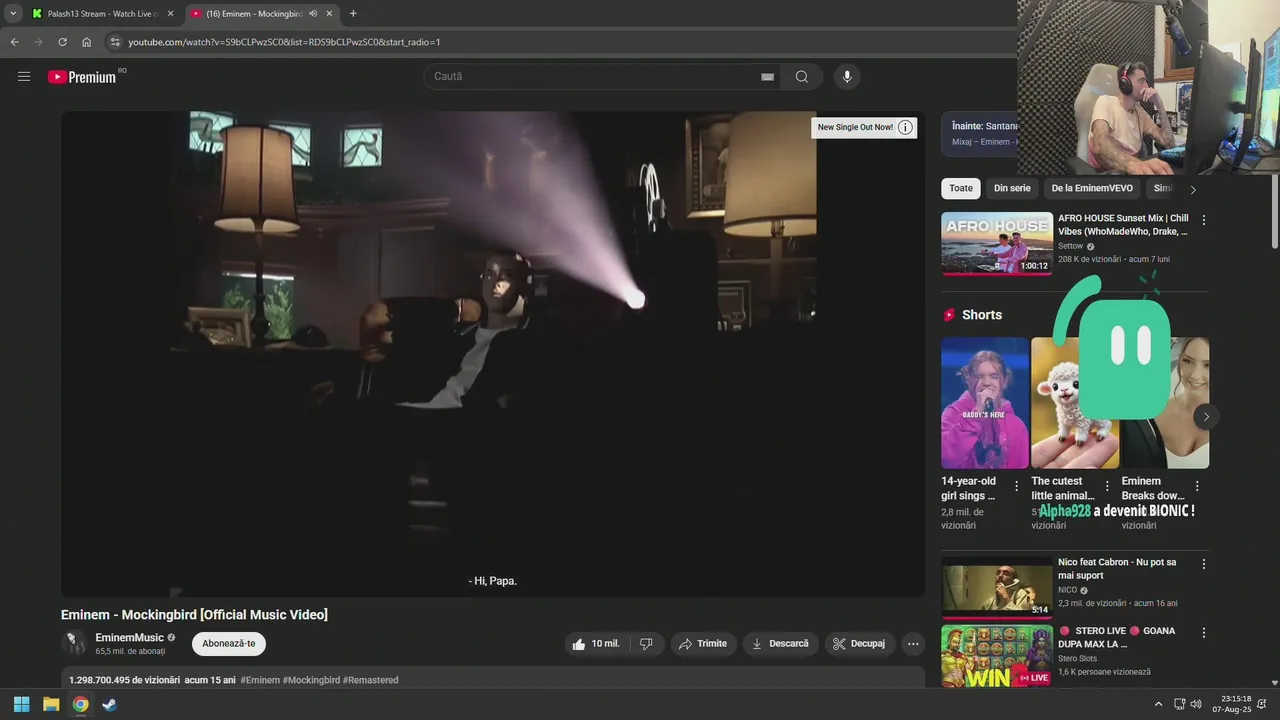
Task: Show next Shorts with right arrow
Action: pos(1206,417)
